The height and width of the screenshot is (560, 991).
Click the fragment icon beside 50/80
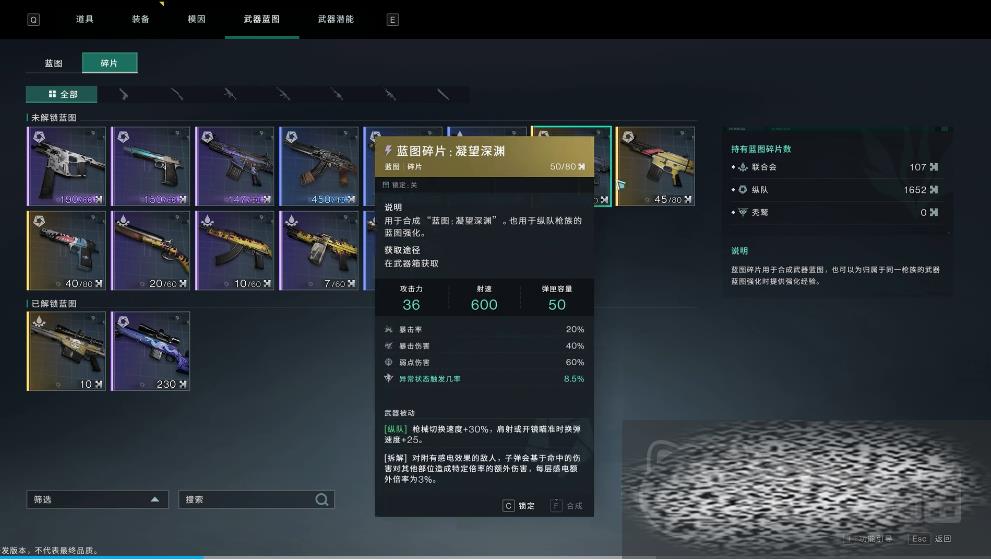click(581, 167)
